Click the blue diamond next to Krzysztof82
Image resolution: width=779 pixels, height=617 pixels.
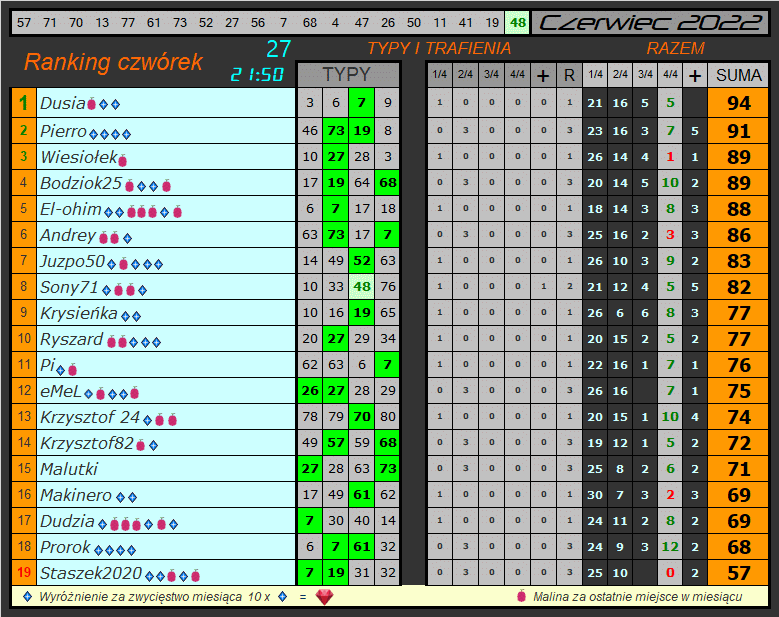coord(154,445)
